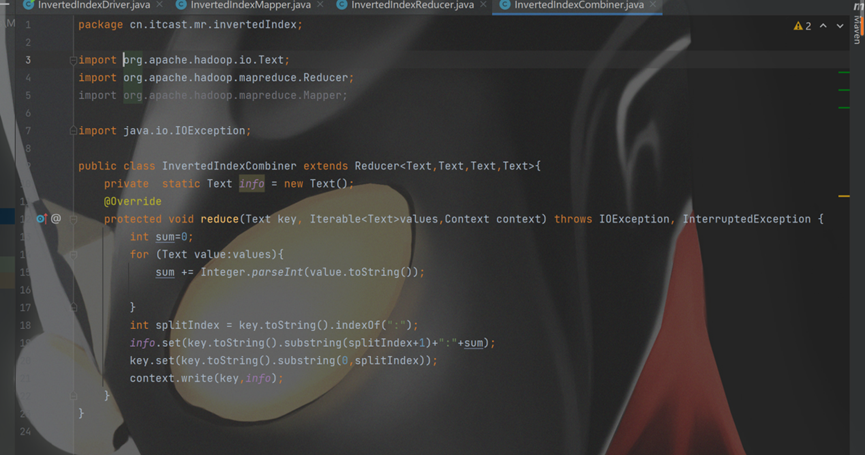Screen dimensions: 865x455
Task: Toggle fold end marker at line 22
Action: 73,395
